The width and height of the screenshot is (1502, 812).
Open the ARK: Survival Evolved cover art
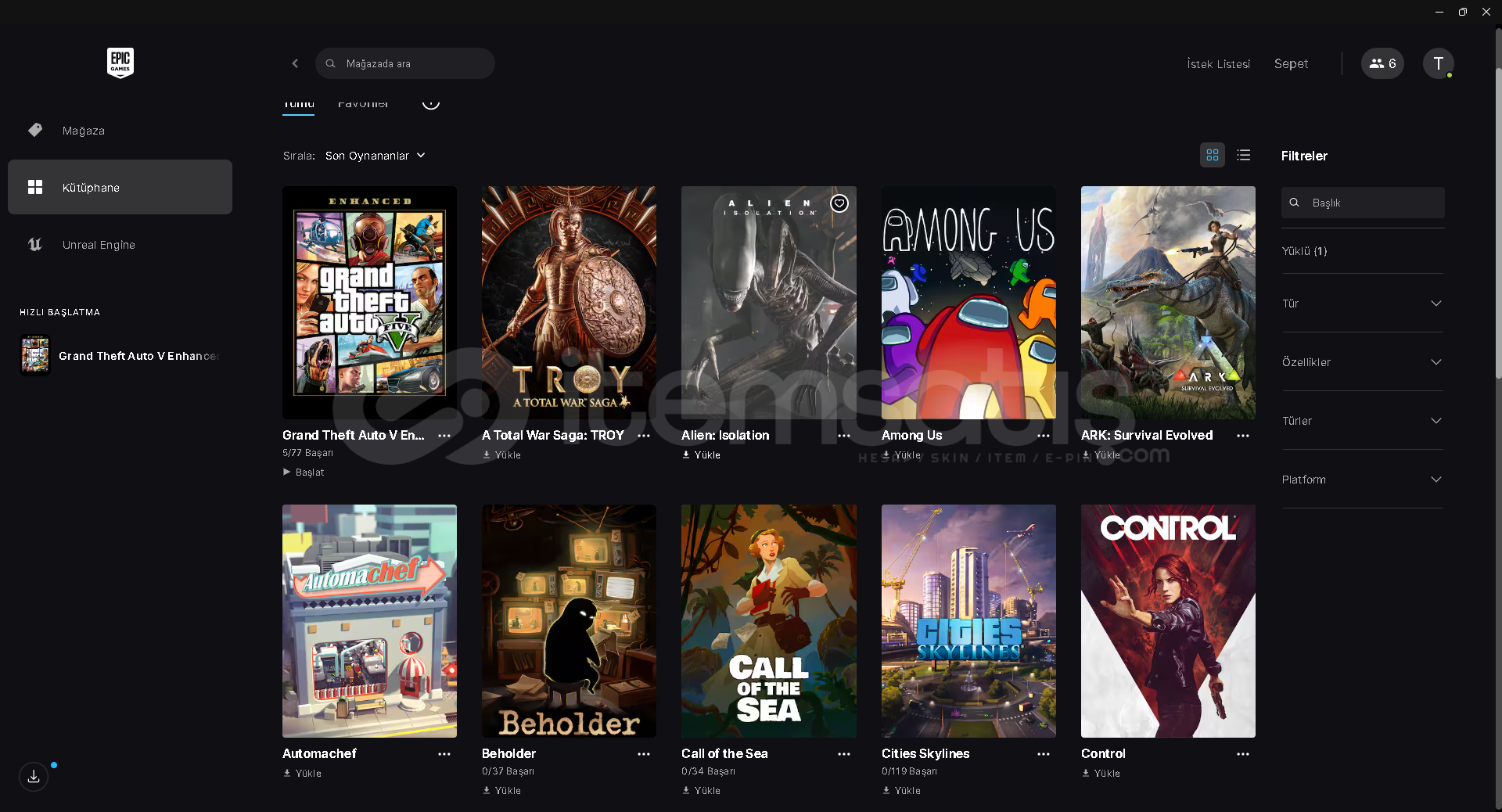(x=1168, y=303)
